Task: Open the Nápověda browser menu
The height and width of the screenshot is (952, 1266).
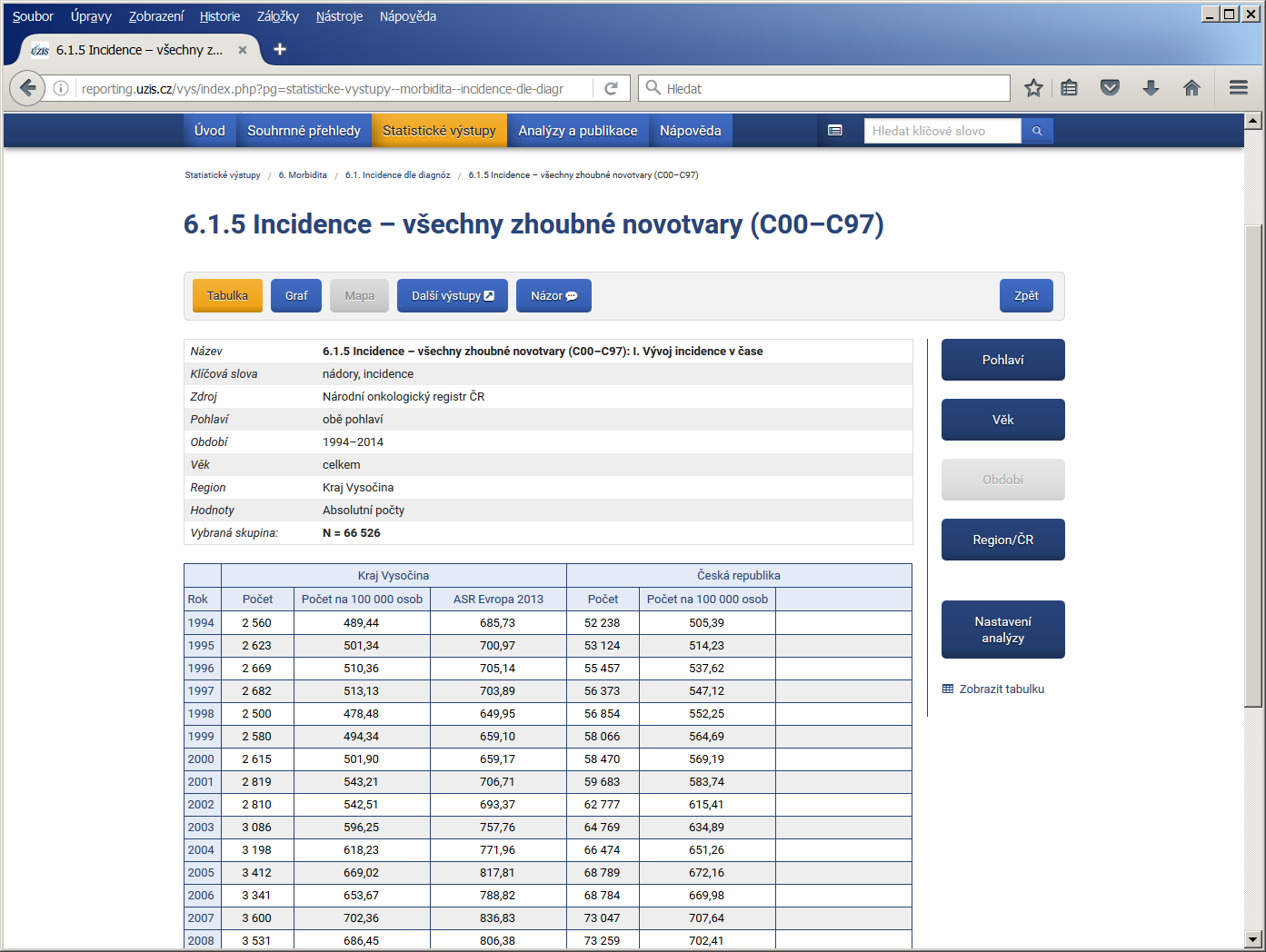Action: tap(408, 16)
